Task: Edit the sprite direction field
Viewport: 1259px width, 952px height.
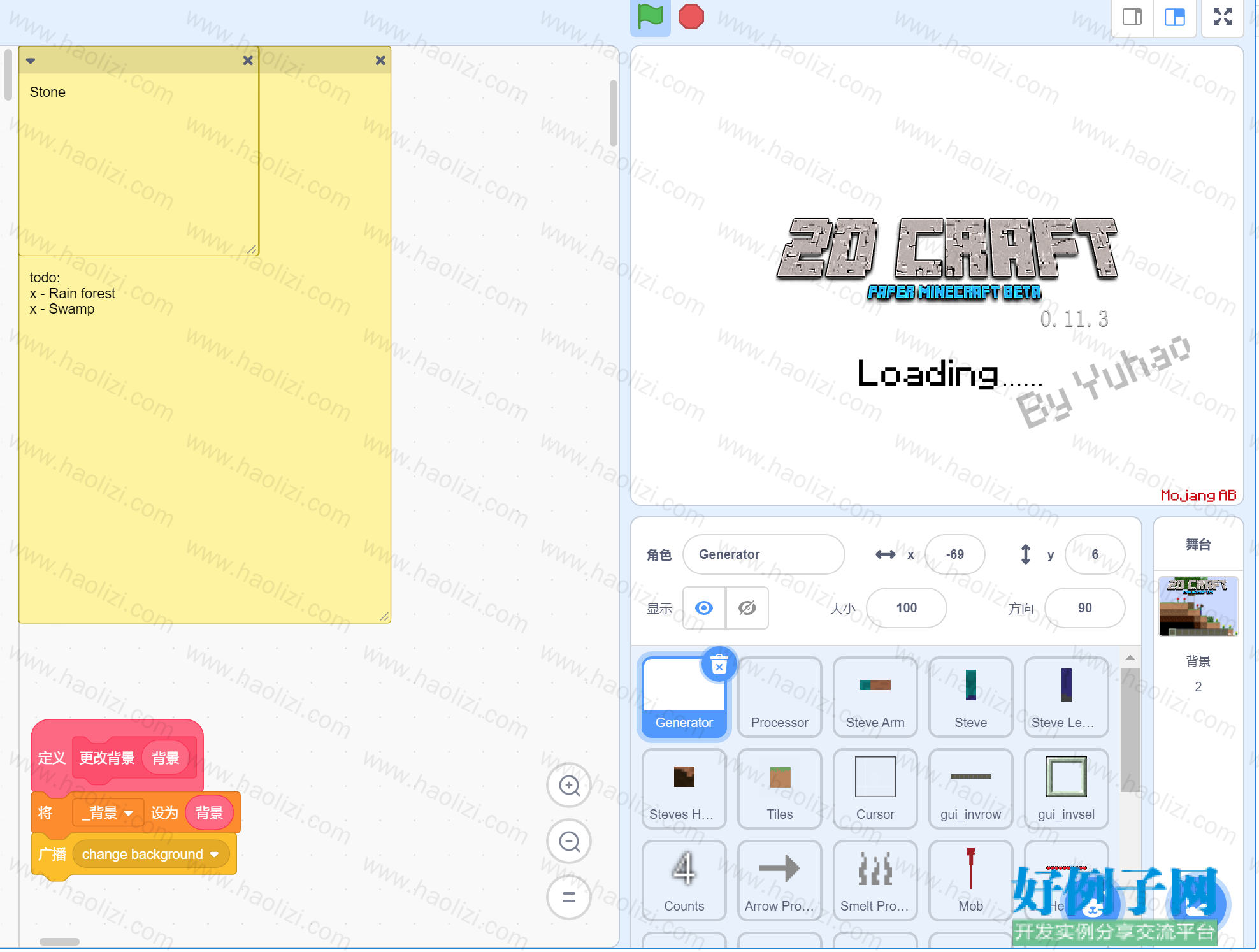Action: tap(1085, 608)
